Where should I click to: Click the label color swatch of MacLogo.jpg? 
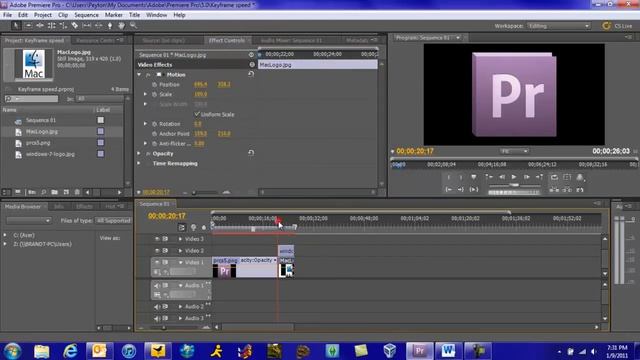100,131
